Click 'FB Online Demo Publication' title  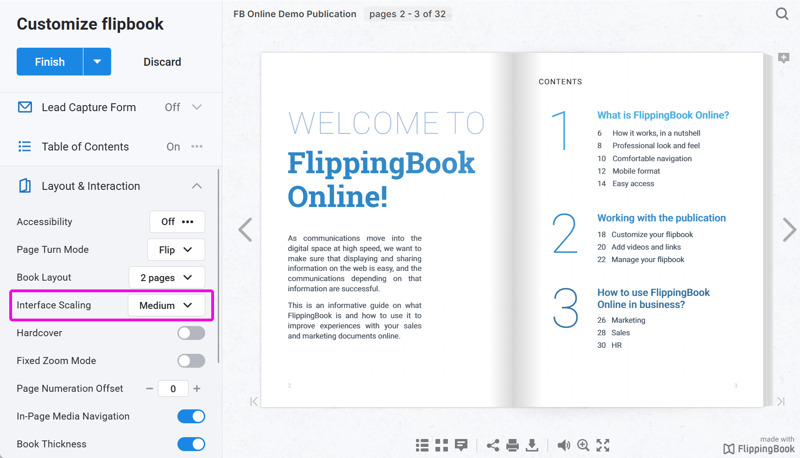[295, 14]
